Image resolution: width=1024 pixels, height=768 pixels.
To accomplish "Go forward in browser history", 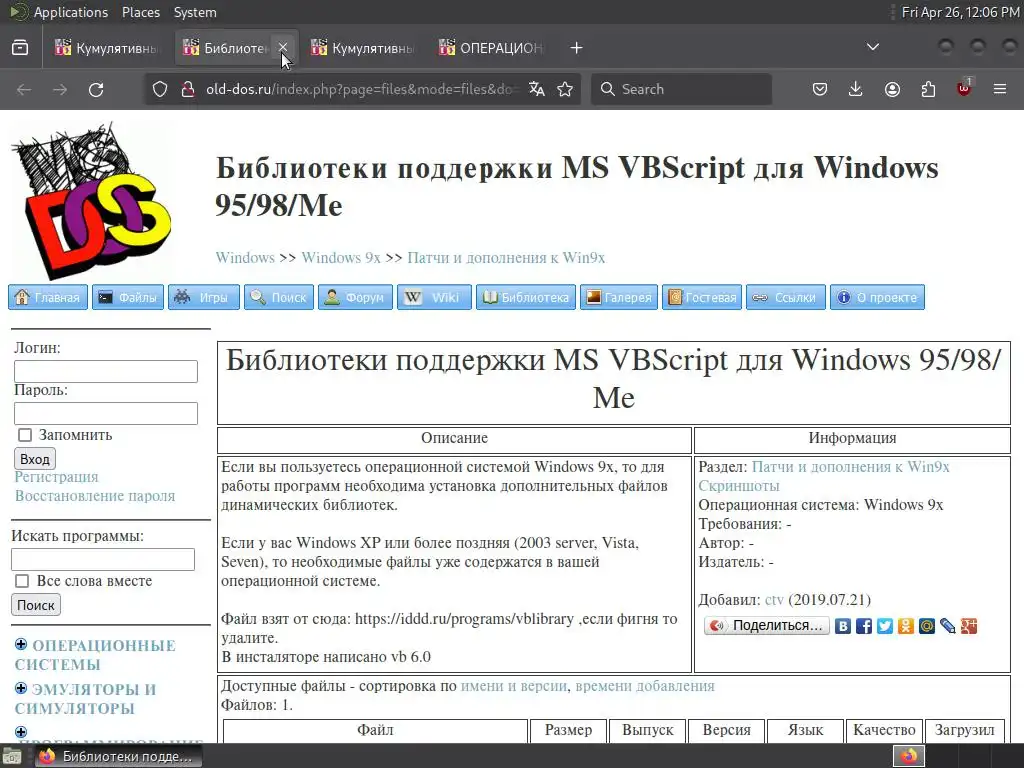I will pos(60,89).
